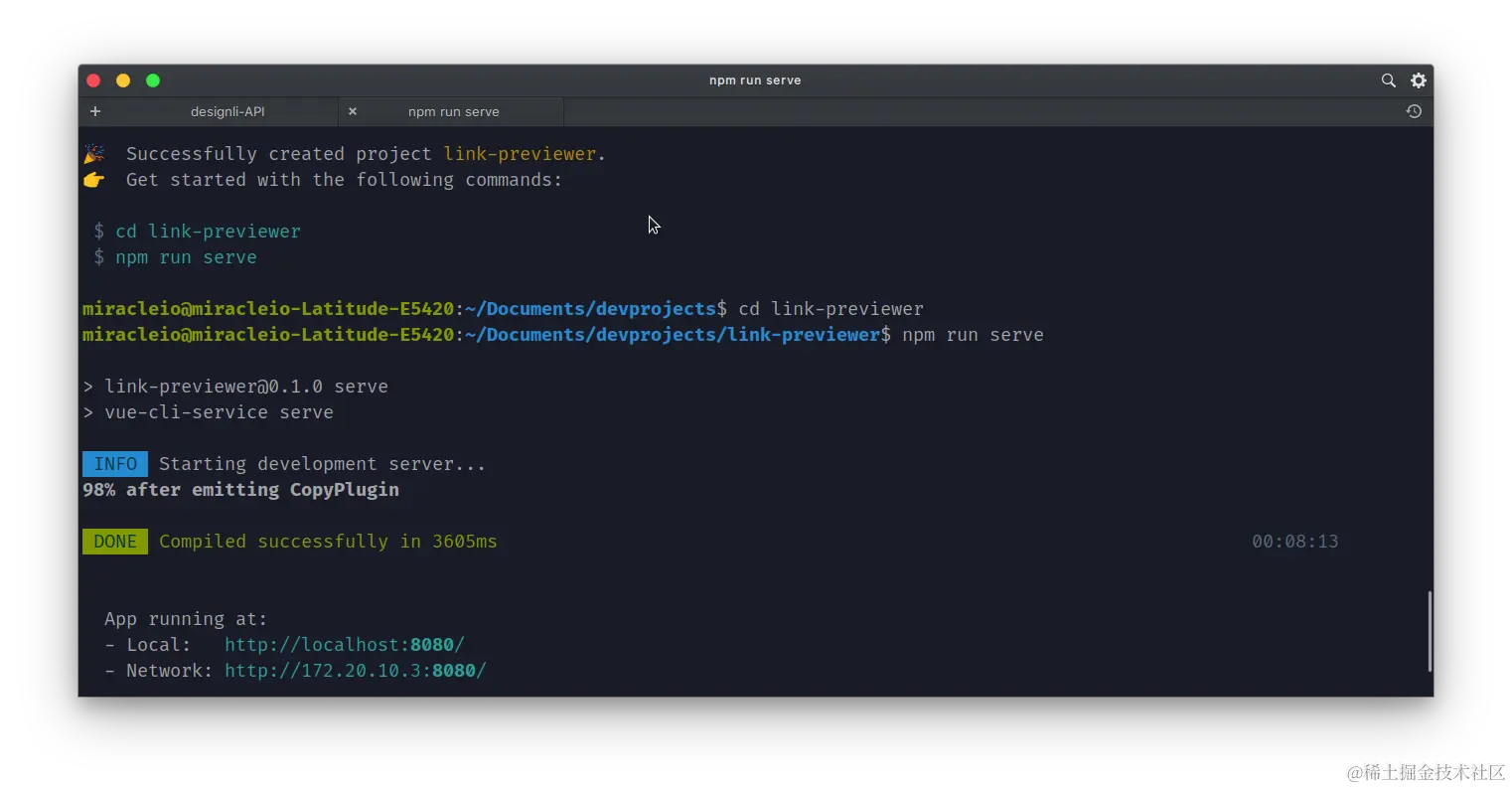Select the 'npm run serve' tab
The height and width of the screenshot is (789, 1512).
[453, 111]
